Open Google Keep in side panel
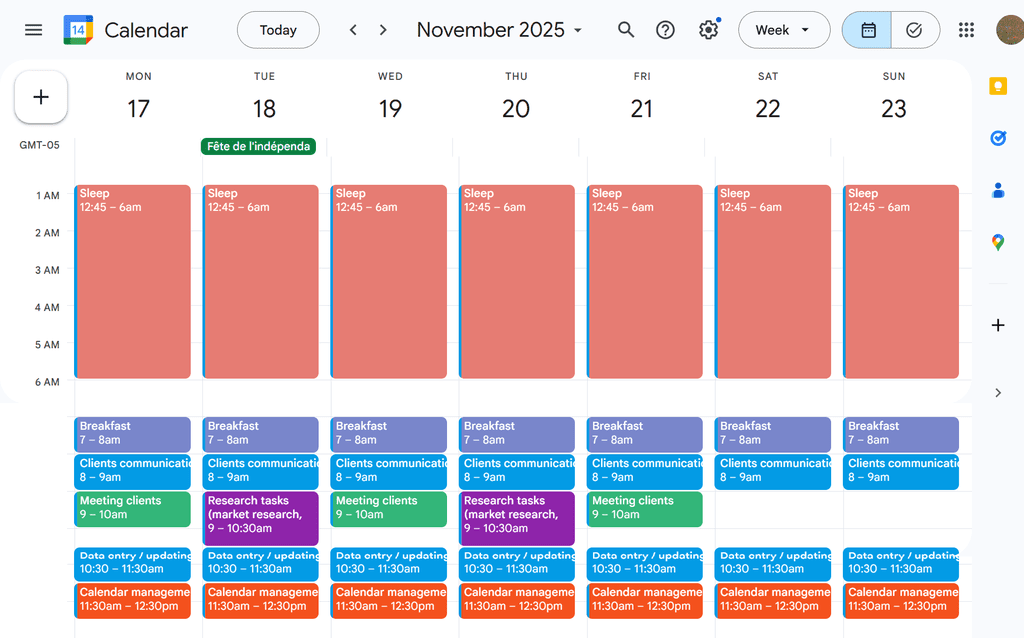This screenshot has width=1024, height=638. click(x=997, y=86)
